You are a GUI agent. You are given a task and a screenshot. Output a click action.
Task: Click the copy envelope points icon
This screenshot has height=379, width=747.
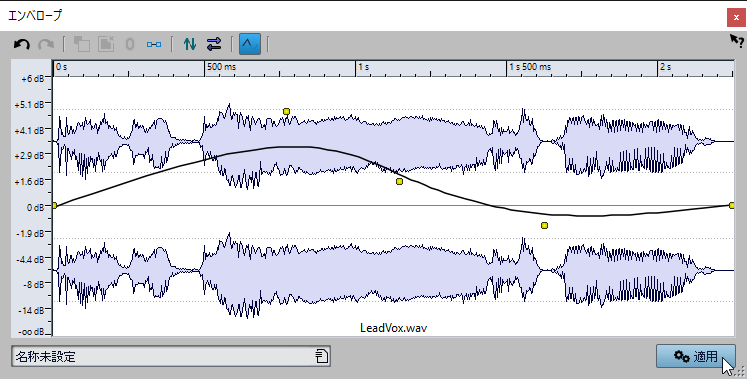point(81,44)
